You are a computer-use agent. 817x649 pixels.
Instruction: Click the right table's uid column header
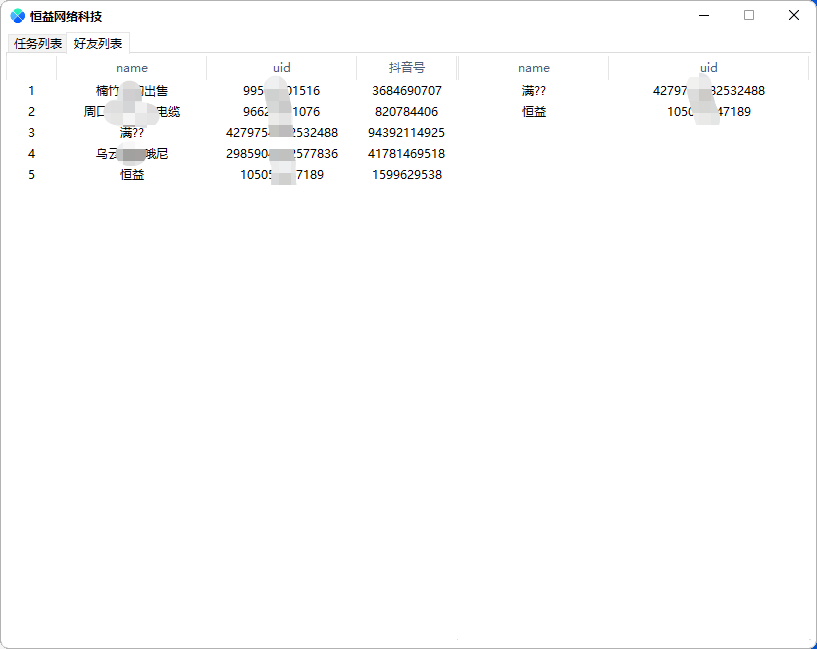point(709,68)
